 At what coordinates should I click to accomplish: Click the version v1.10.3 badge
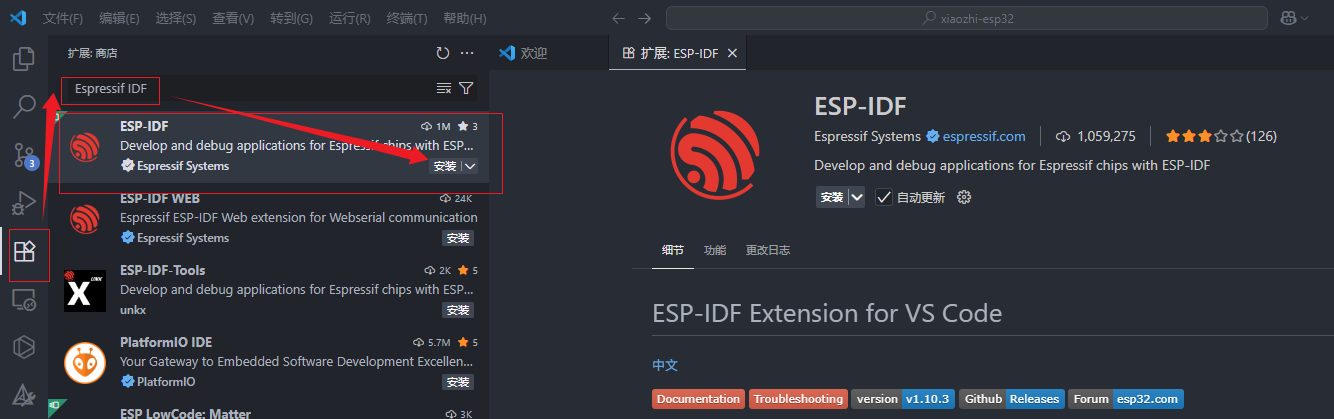pos(904,398)
